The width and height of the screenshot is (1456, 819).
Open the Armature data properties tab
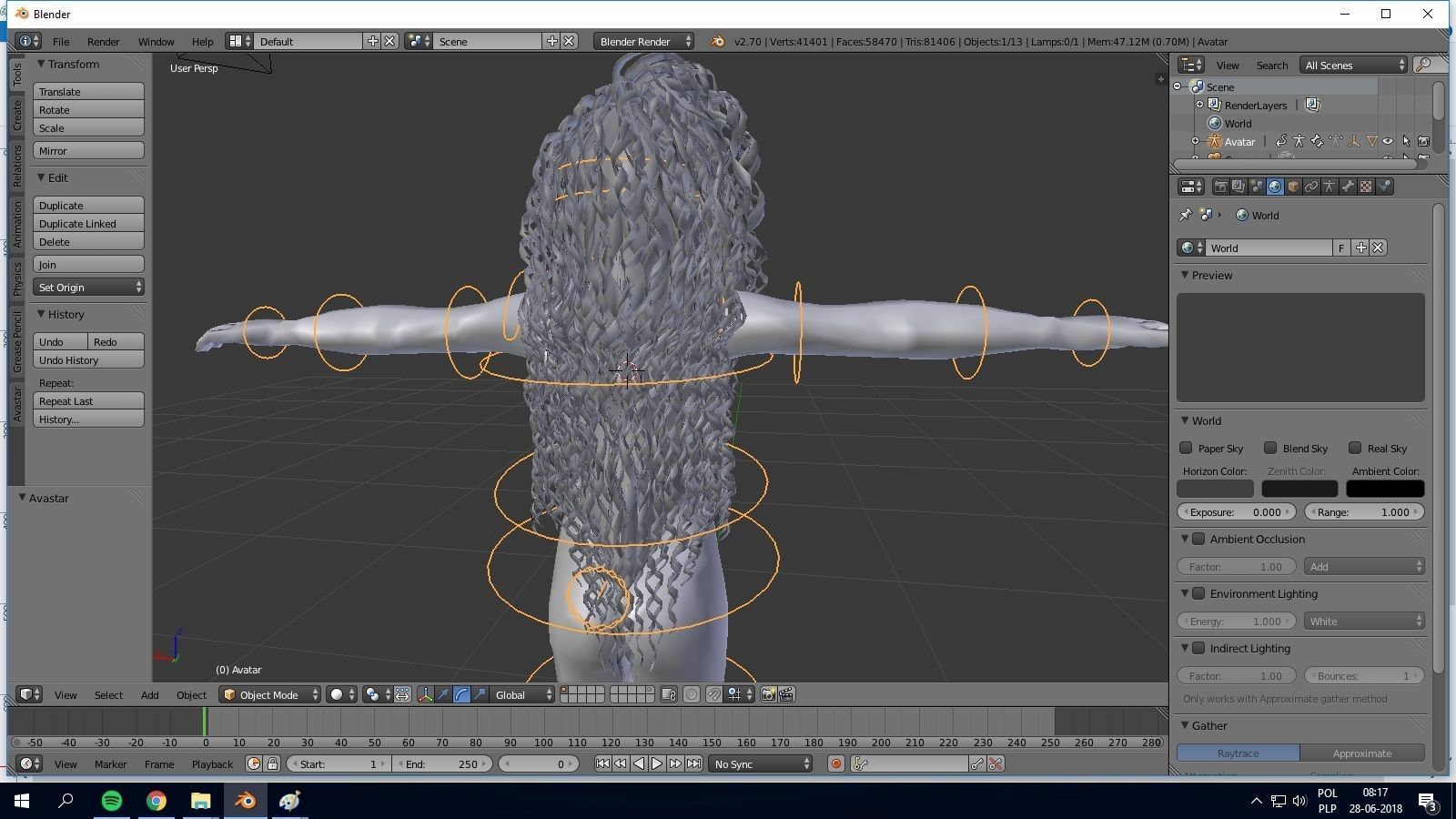[1330, 187]
